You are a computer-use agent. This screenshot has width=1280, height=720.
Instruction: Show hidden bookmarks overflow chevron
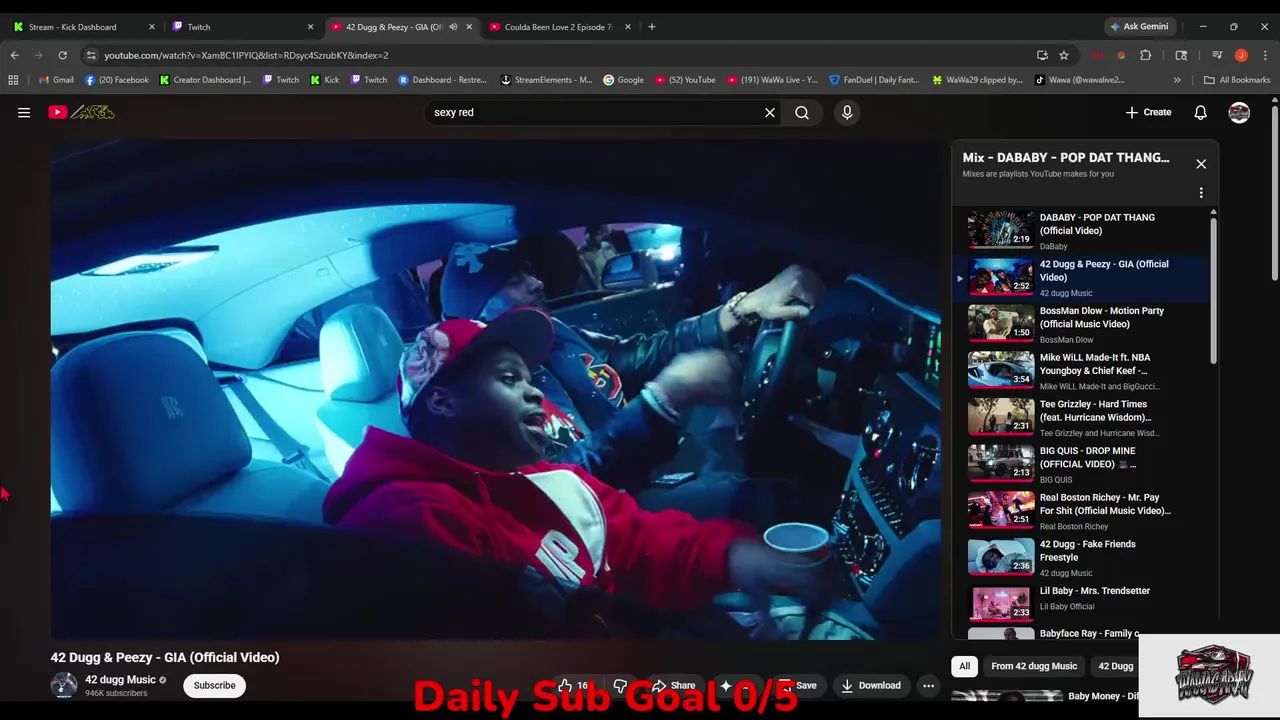(x=1177, y=80)
